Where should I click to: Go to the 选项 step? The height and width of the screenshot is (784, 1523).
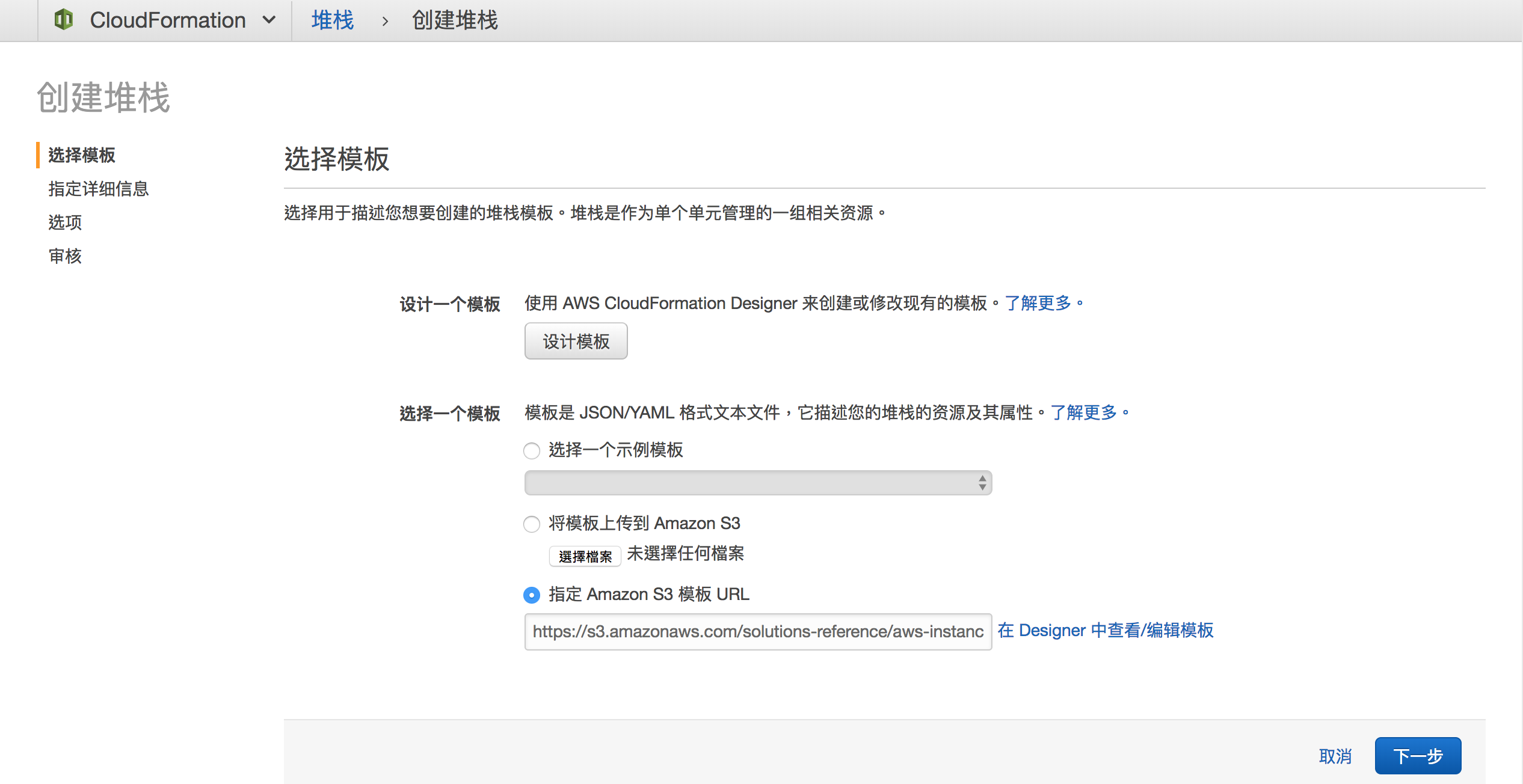click(65, 222)
